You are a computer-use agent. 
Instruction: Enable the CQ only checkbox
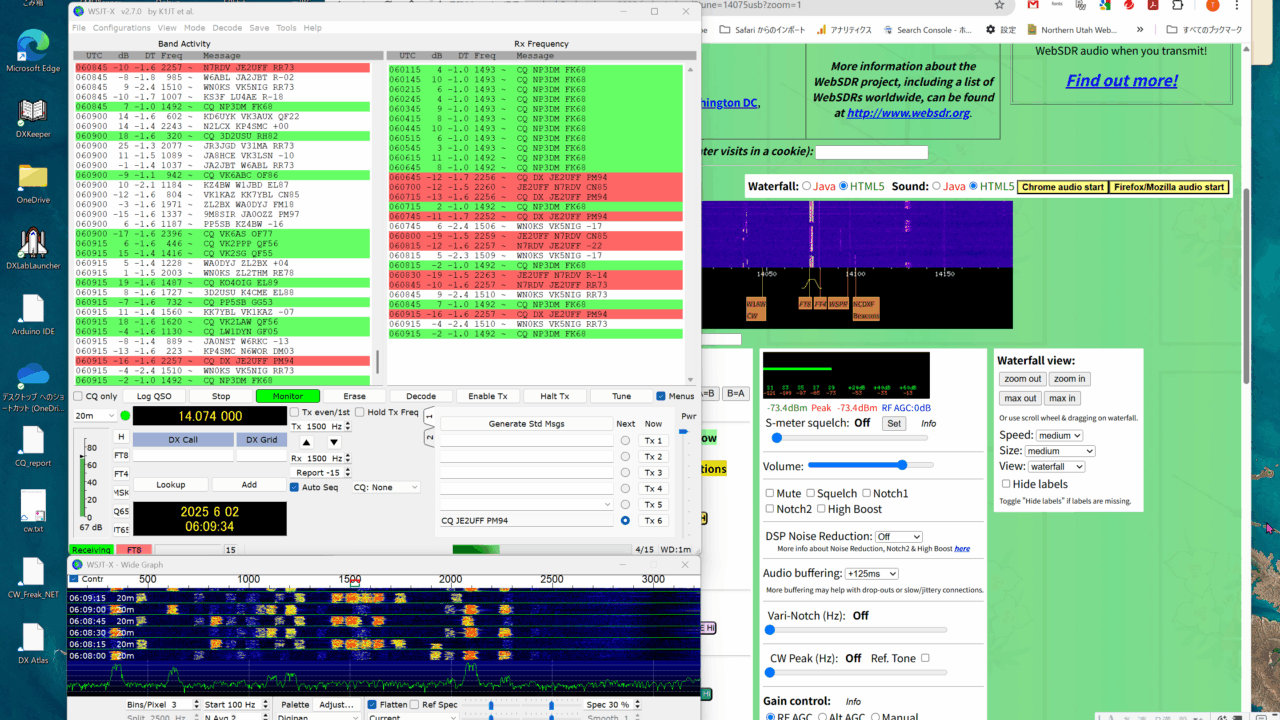(x=79, y=396)
